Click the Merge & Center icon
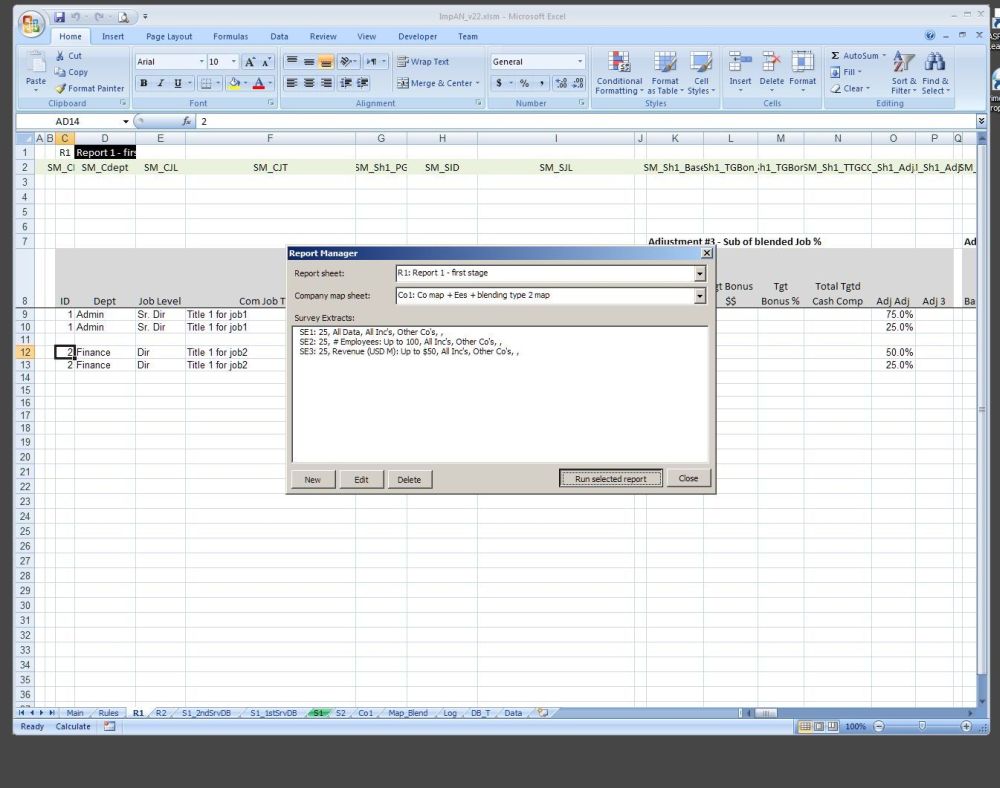Screen dimensions: 1000x788 (x=402, y=83)
